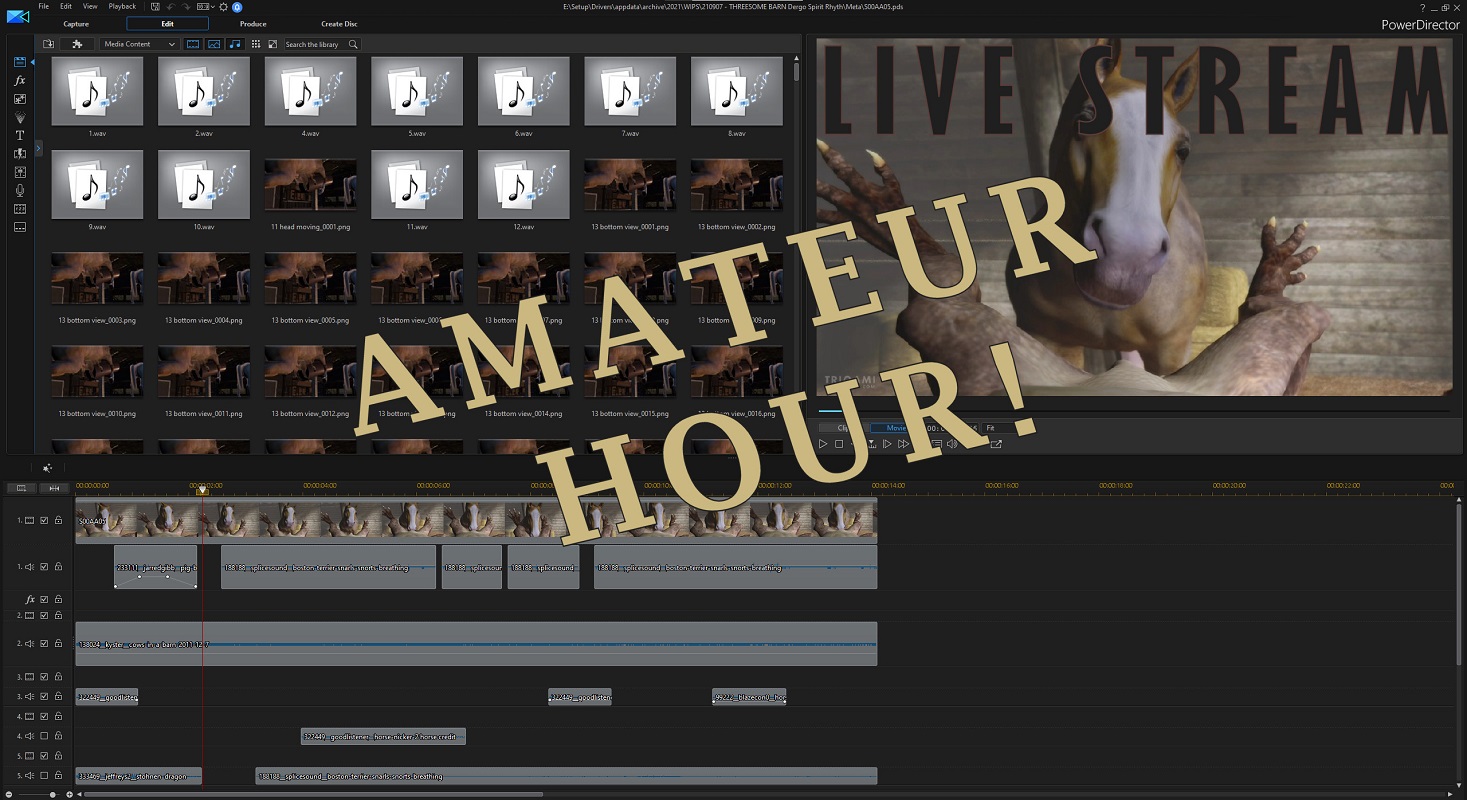Open the Particle Room icon in sidebar

[x=20, y=117]
